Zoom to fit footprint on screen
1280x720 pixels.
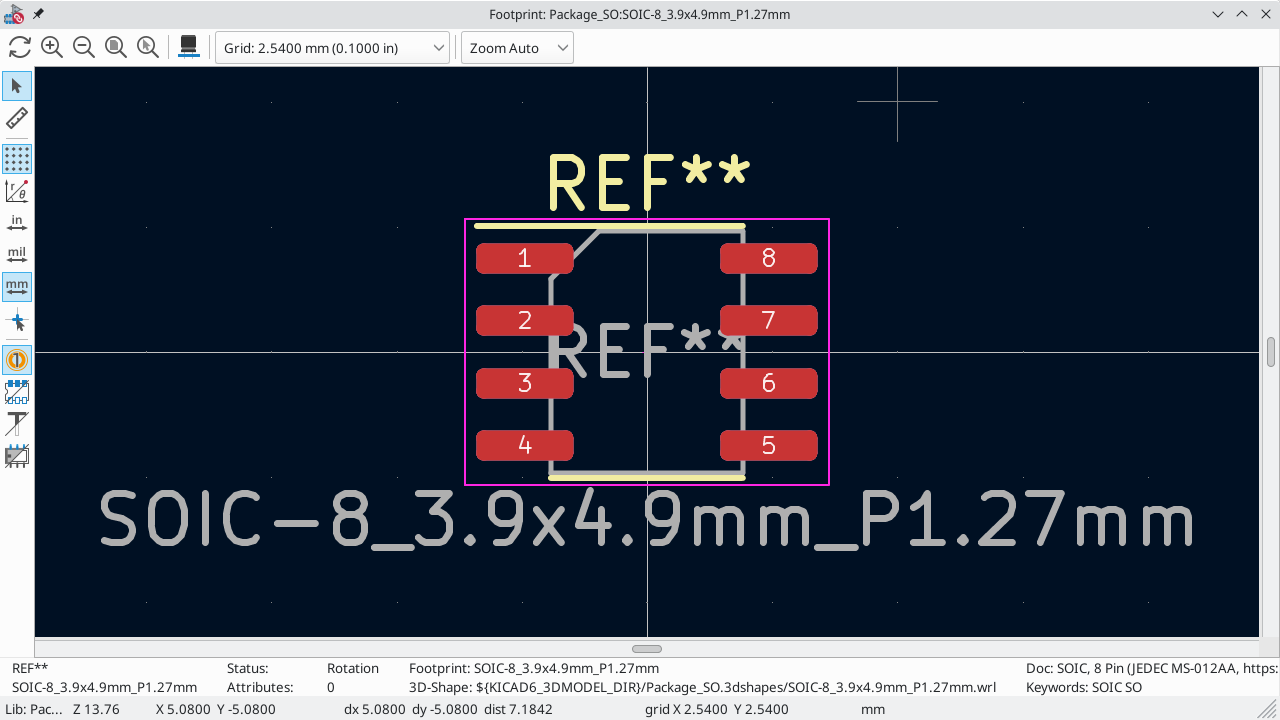pyautogui.click(x=116, y=47)
